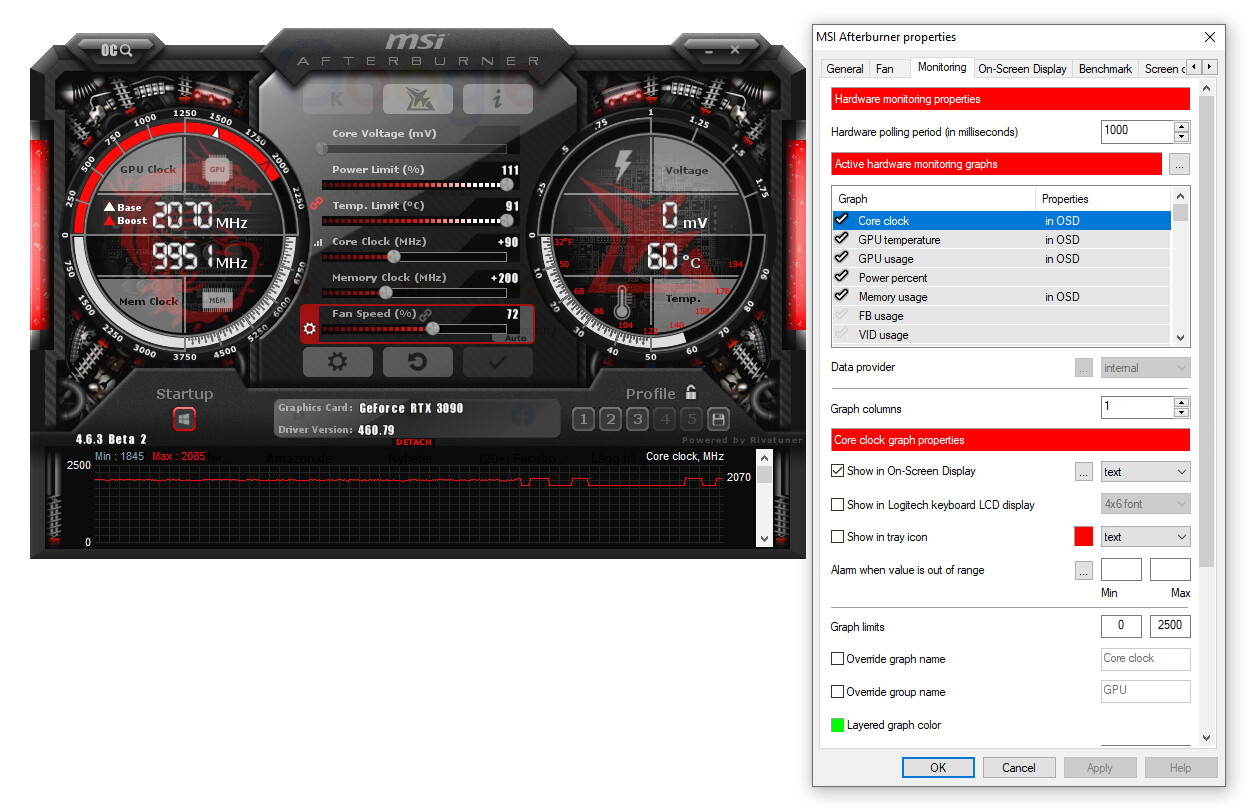The height and width of the screenshot is (809, 1247).
Task: Increase Graph columns with the up arrow
Action: point(1182,402)
